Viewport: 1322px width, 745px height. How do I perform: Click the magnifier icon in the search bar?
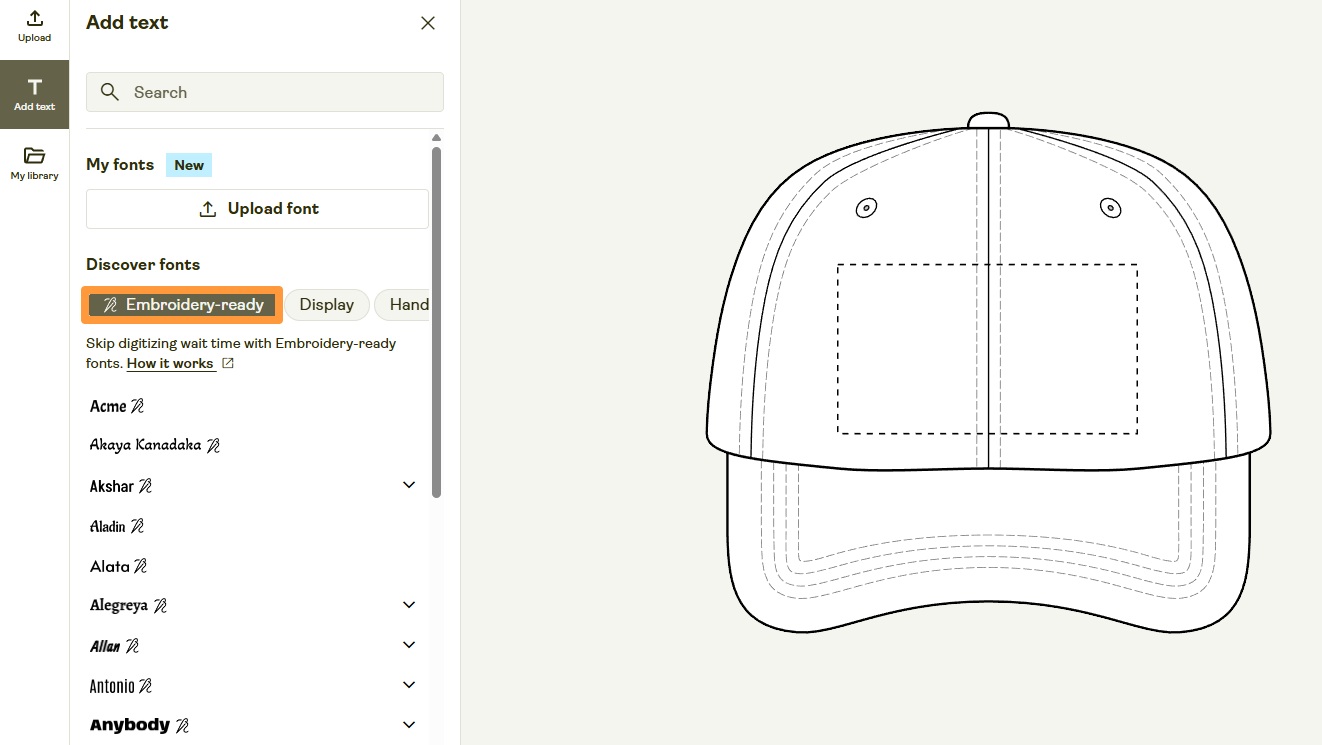[110, 92]
